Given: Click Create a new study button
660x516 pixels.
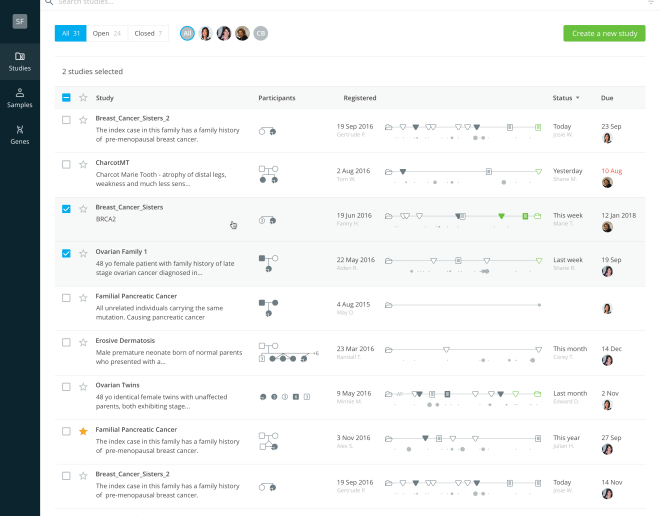Looking at the screenshot, I should pos(604,33).
